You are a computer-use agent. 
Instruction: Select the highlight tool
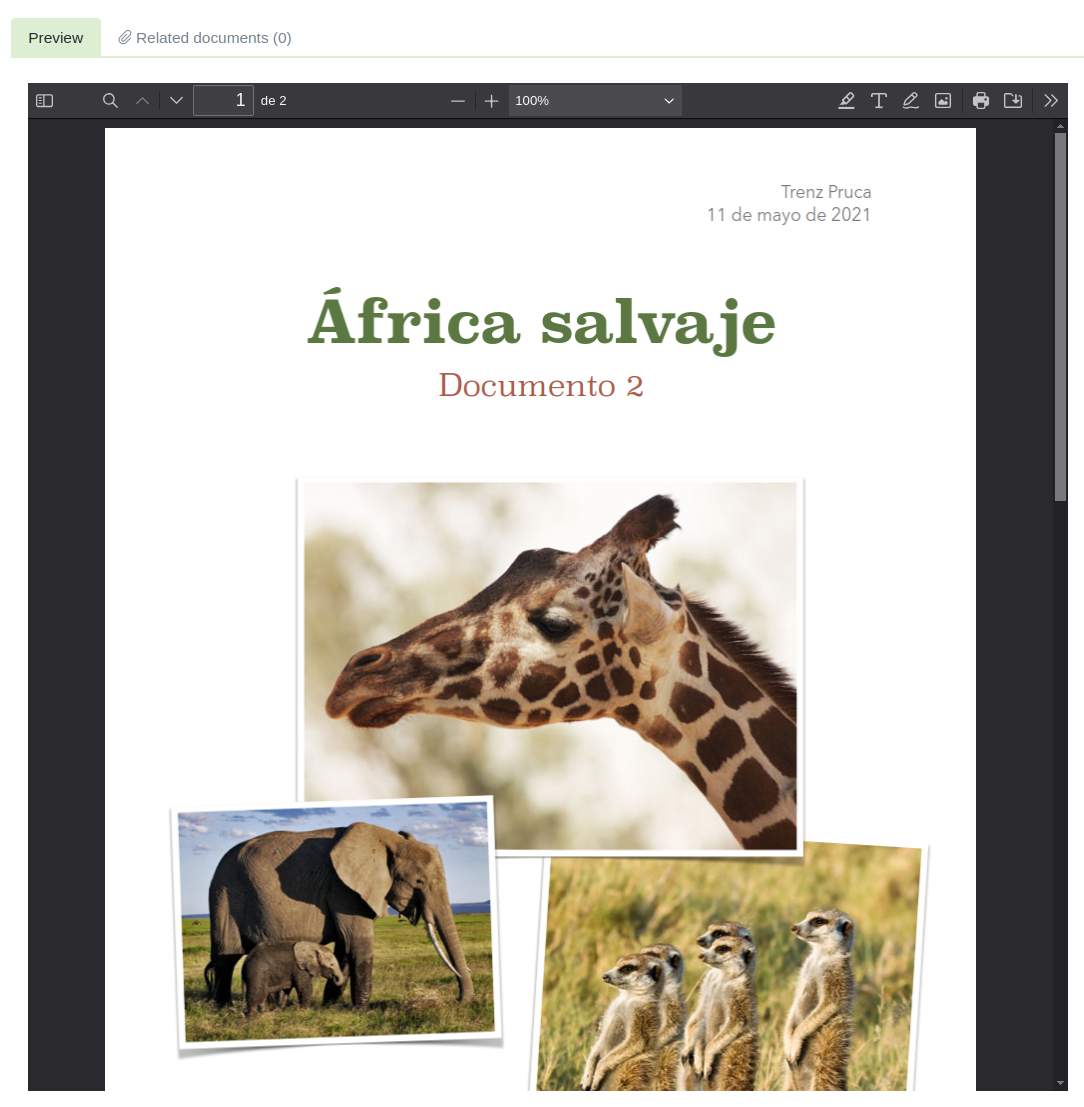846,101
